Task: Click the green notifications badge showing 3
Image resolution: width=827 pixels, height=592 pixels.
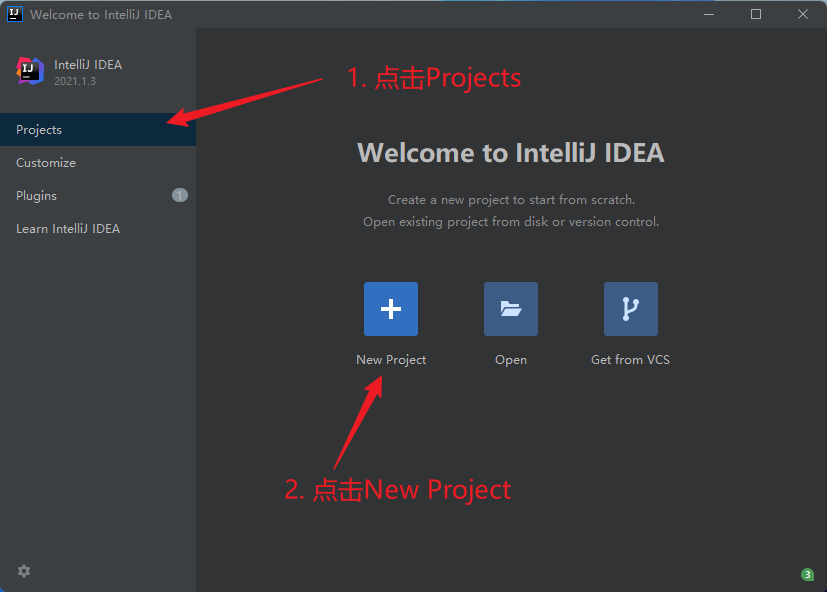Action: coord(807,574)
